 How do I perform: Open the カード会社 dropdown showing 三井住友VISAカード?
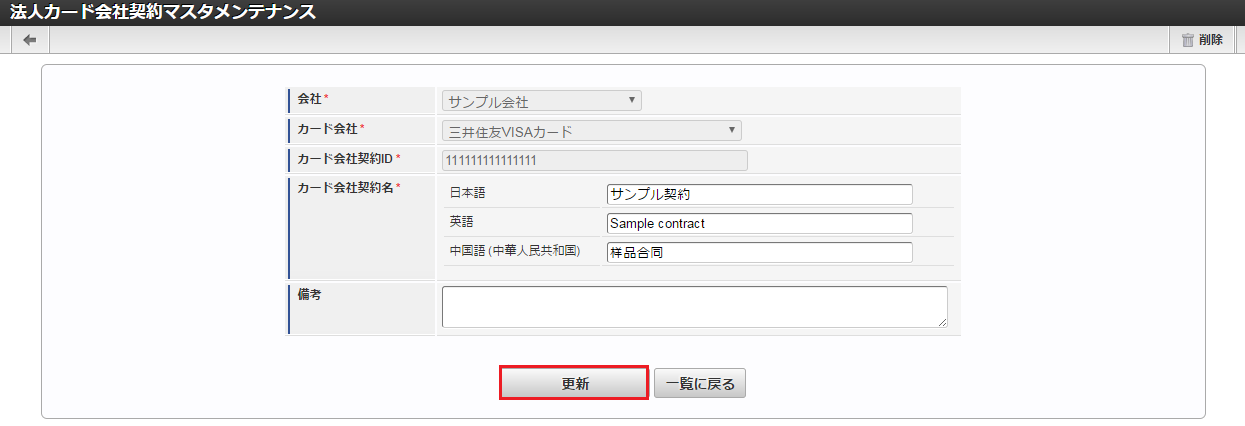coord(592,131)
